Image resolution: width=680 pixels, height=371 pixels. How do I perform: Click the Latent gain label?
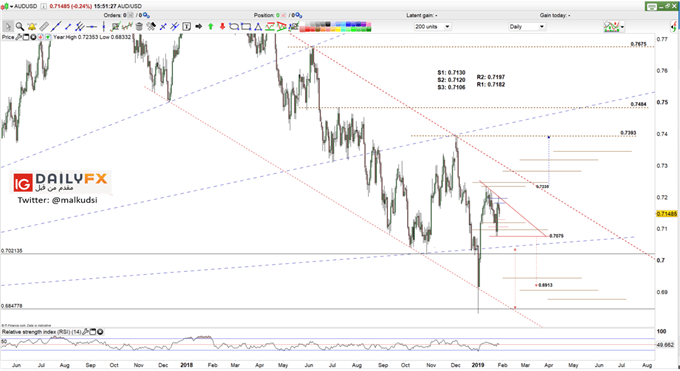pyautogui.click(x=422, y=15)
